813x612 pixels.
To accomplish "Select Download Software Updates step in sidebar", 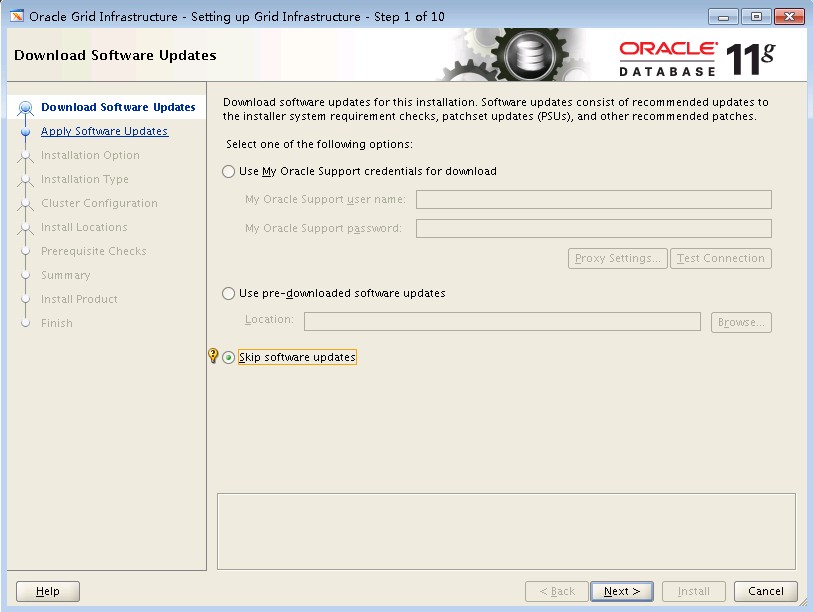I will coord(118,107).
